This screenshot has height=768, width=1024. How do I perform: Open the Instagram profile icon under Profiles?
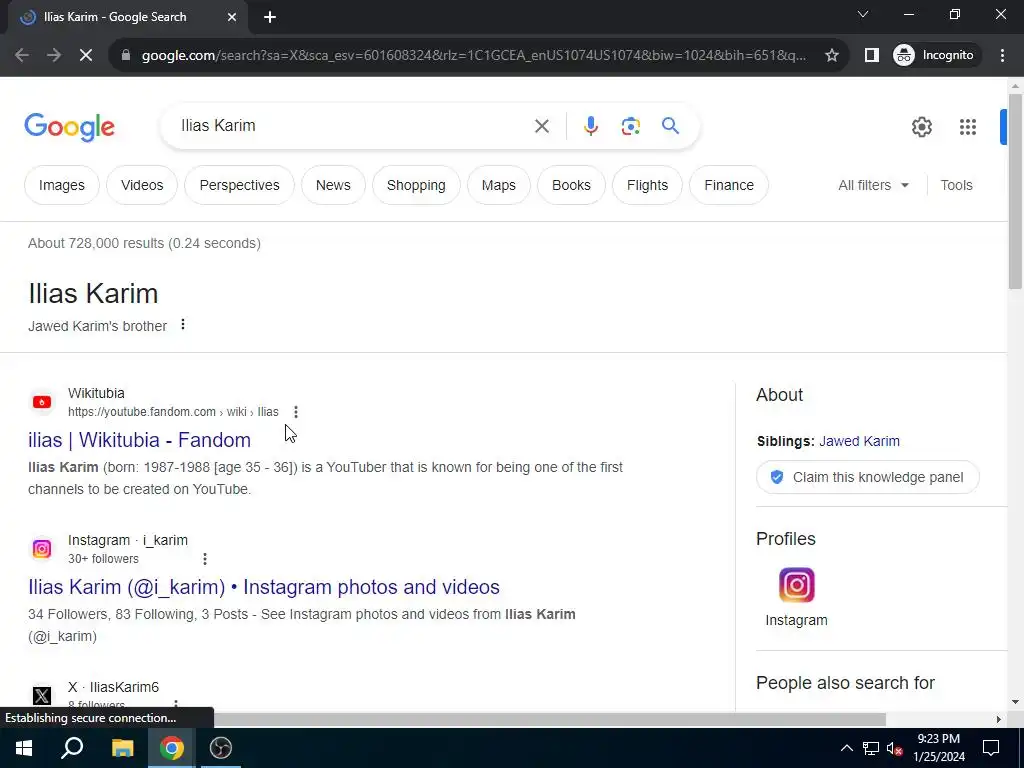[796, 584]
